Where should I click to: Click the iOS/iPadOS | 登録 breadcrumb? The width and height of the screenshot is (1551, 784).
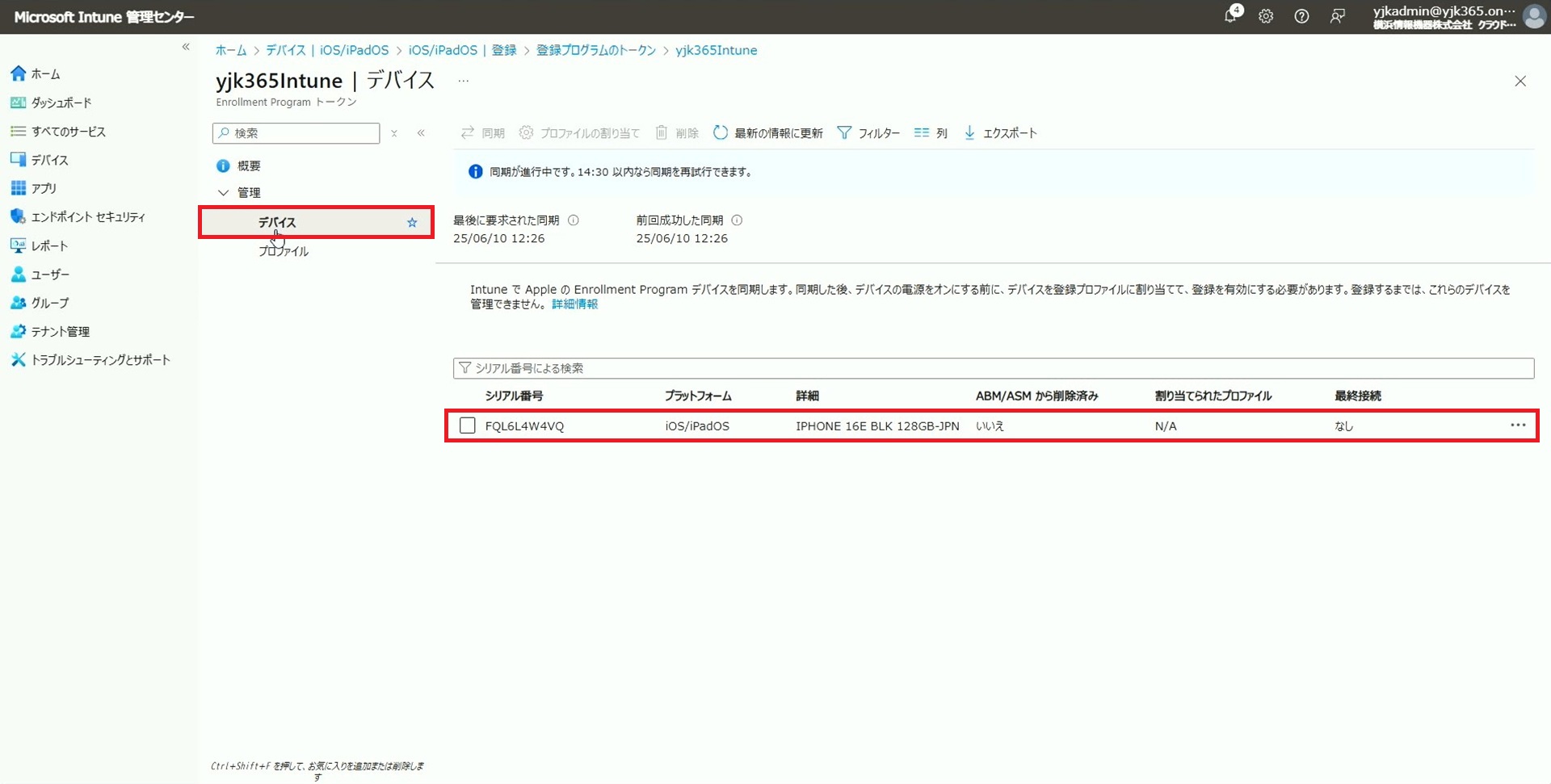pos(462,50)
